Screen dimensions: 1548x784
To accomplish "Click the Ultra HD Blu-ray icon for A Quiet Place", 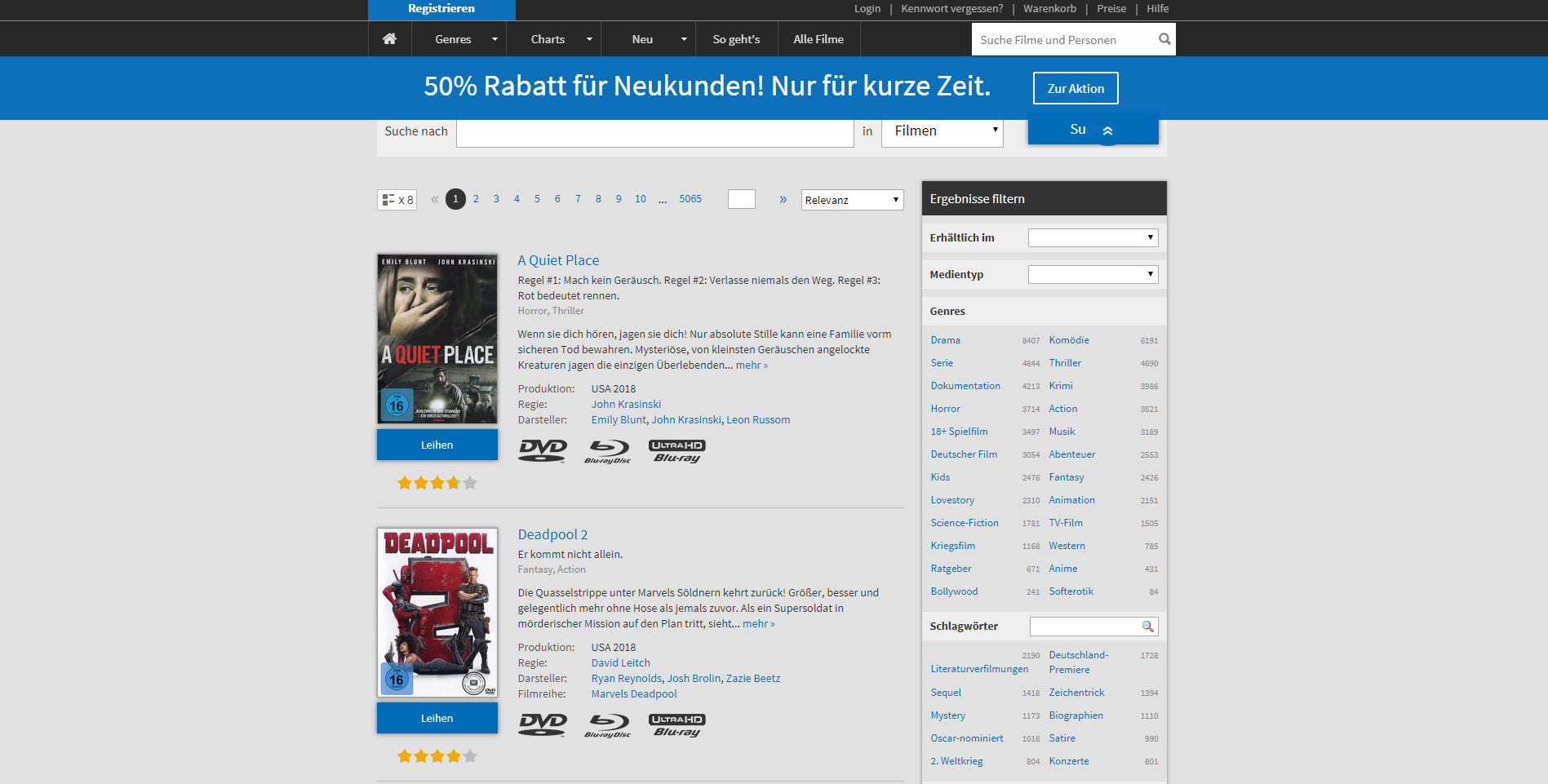I will (x=677, y=451).
